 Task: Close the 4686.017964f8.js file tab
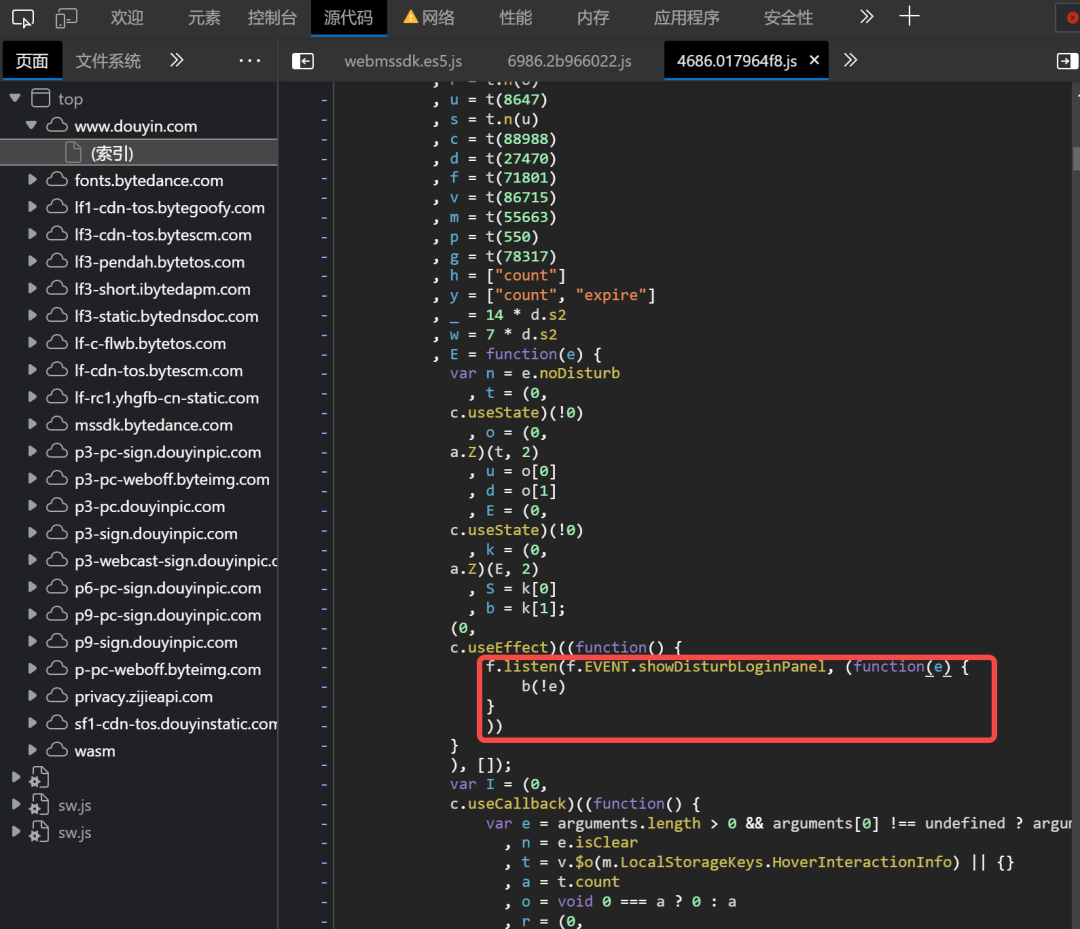814,60
